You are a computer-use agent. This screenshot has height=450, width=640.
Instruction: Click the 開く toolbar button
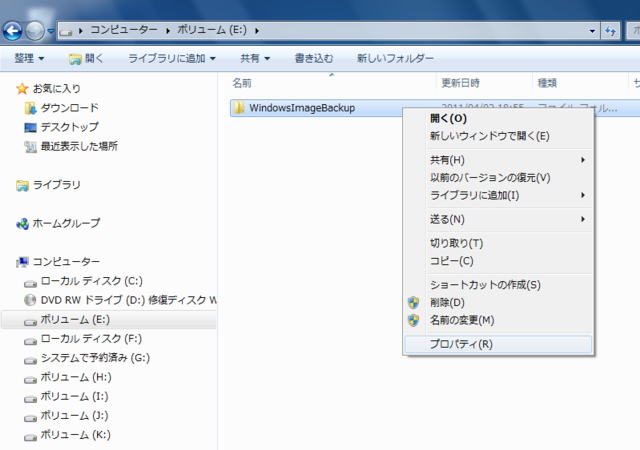(86, 59)
